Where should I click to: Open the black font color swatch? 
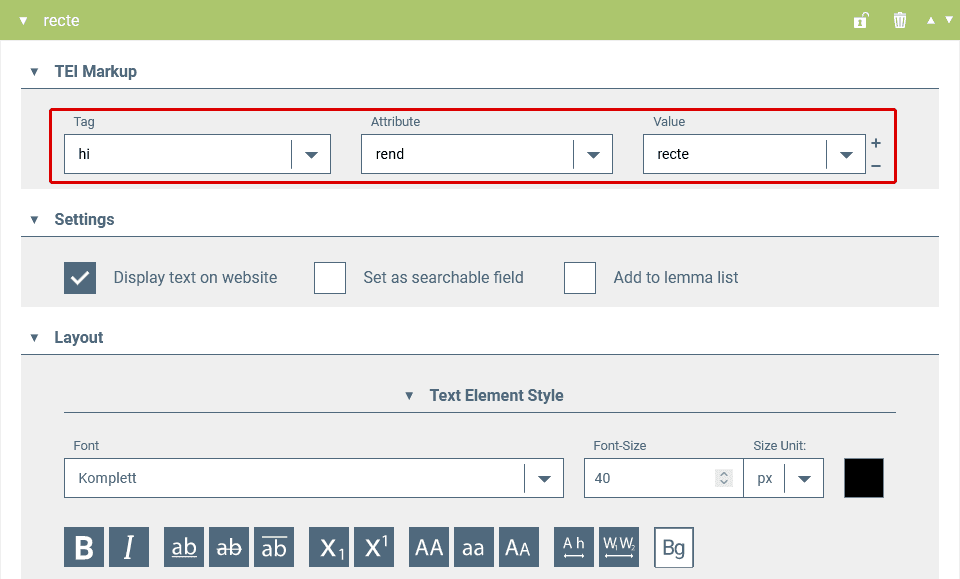[864, 478]
